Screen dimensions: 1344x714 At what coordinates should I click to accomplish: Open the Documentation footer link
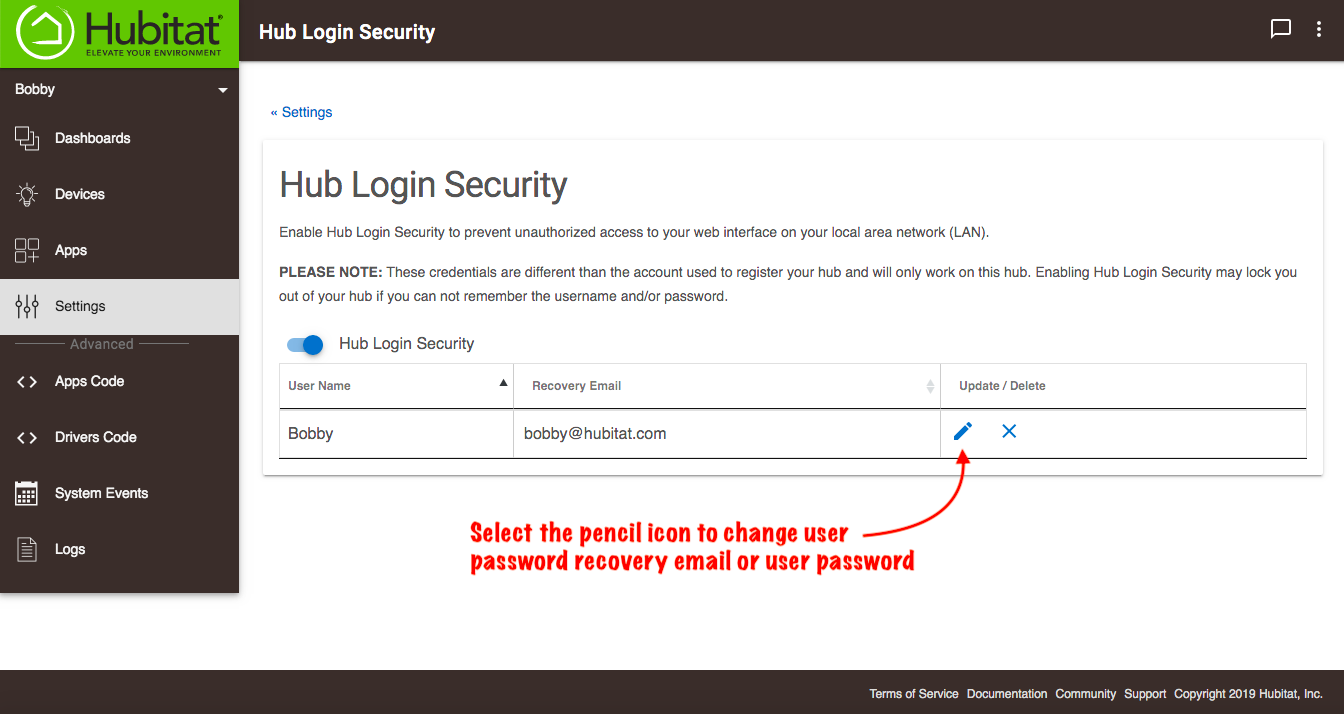[1006, 693]
